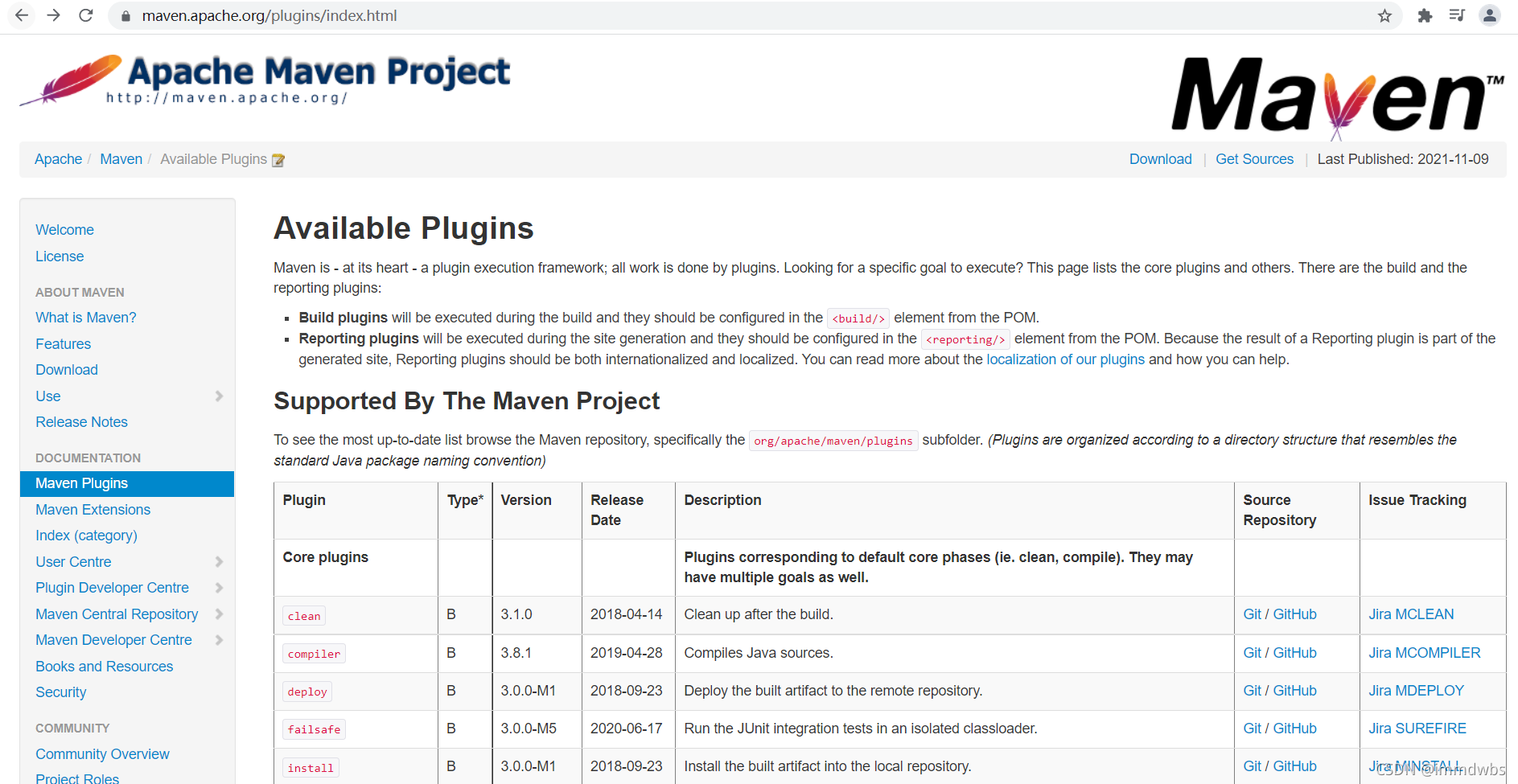Click the Apache Maven Project feather logo
Image resolution: width=1518 pixels, height=784 pixels.
(265, 80)
